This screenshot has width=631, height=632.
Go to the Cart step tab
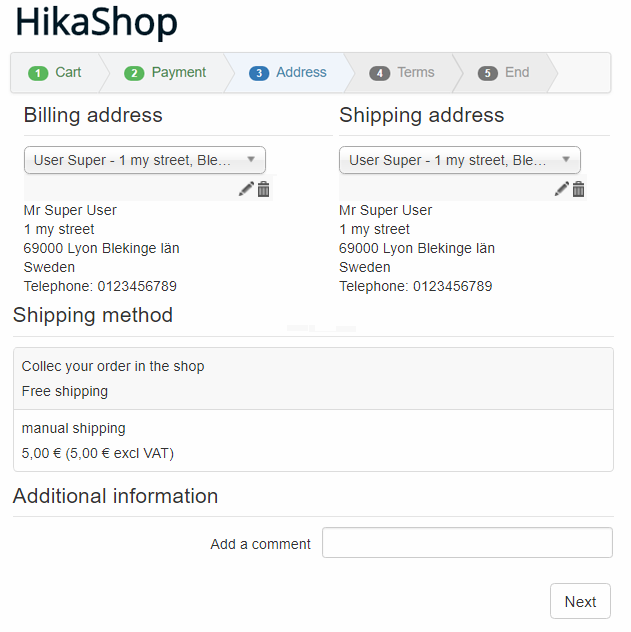tap(56, 73)
